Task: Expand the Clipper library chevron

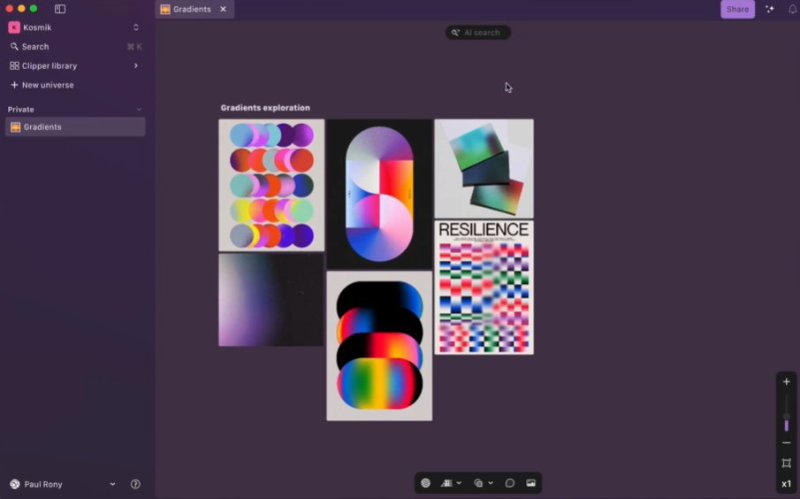Action: pos(136,66)
